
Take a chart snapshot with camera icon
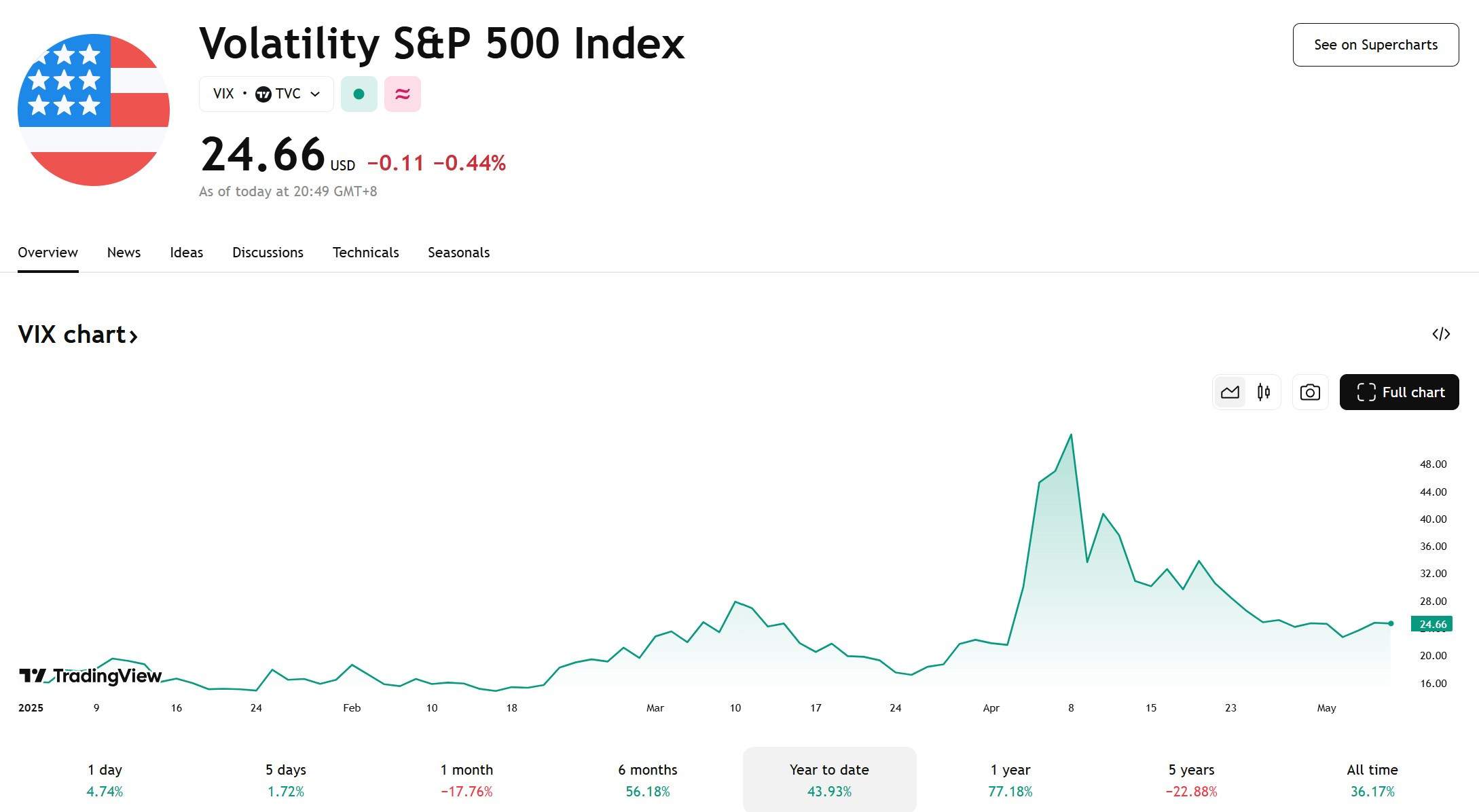(x=1310, y=392)
